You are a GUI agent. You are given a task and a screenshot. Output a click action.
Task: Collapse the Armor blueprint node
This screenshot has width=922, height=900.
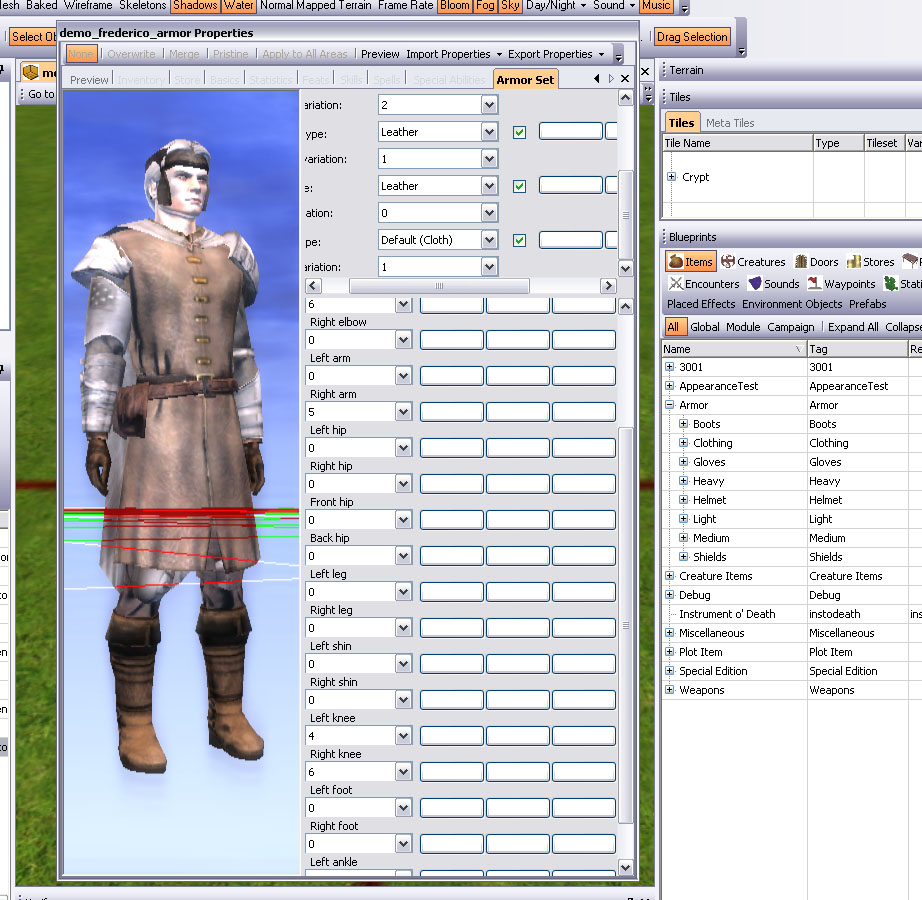coord(669,404)
